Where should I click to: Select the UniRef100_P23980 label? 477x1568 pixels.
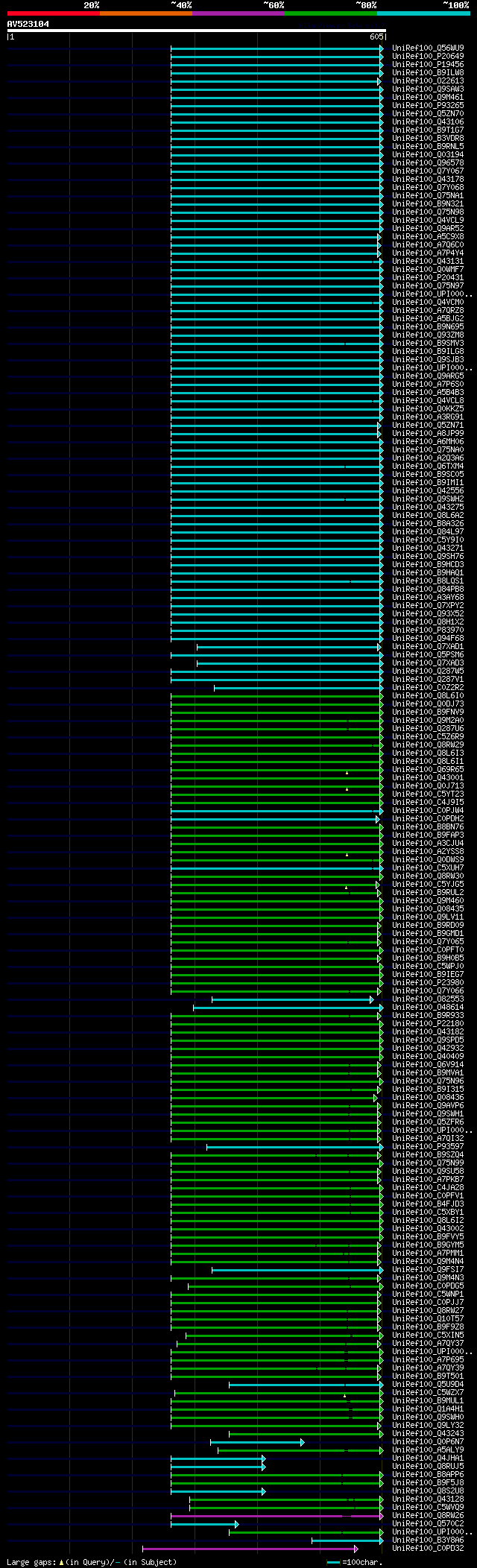click(x=428, y=983)
